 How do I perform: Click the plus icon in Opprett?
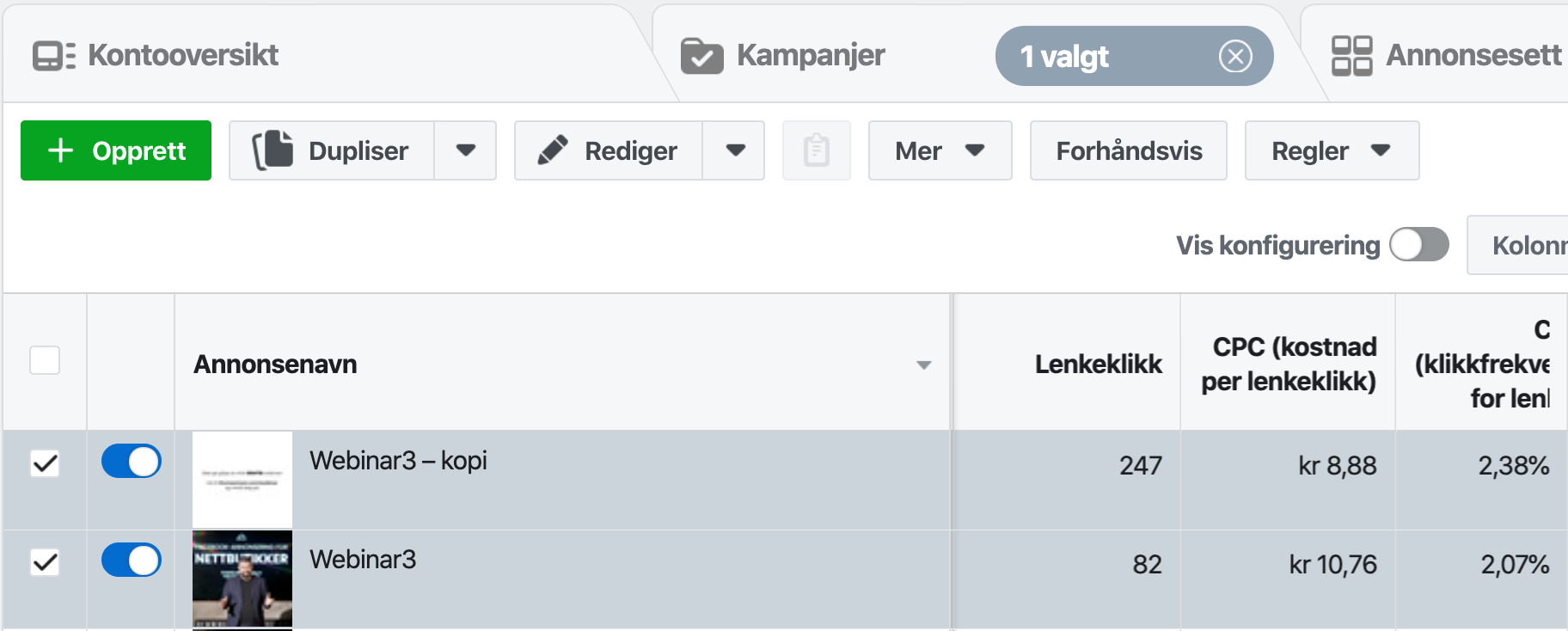tap(60, 150)
